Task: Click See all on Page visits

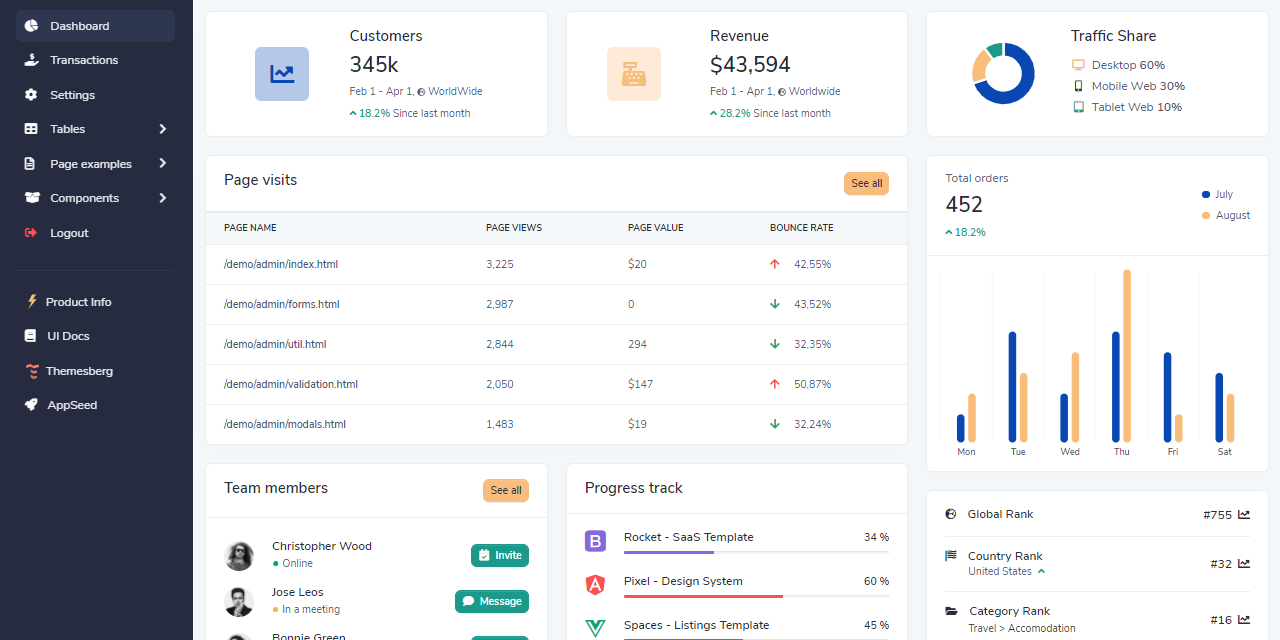Action: (x=866, y=183)
